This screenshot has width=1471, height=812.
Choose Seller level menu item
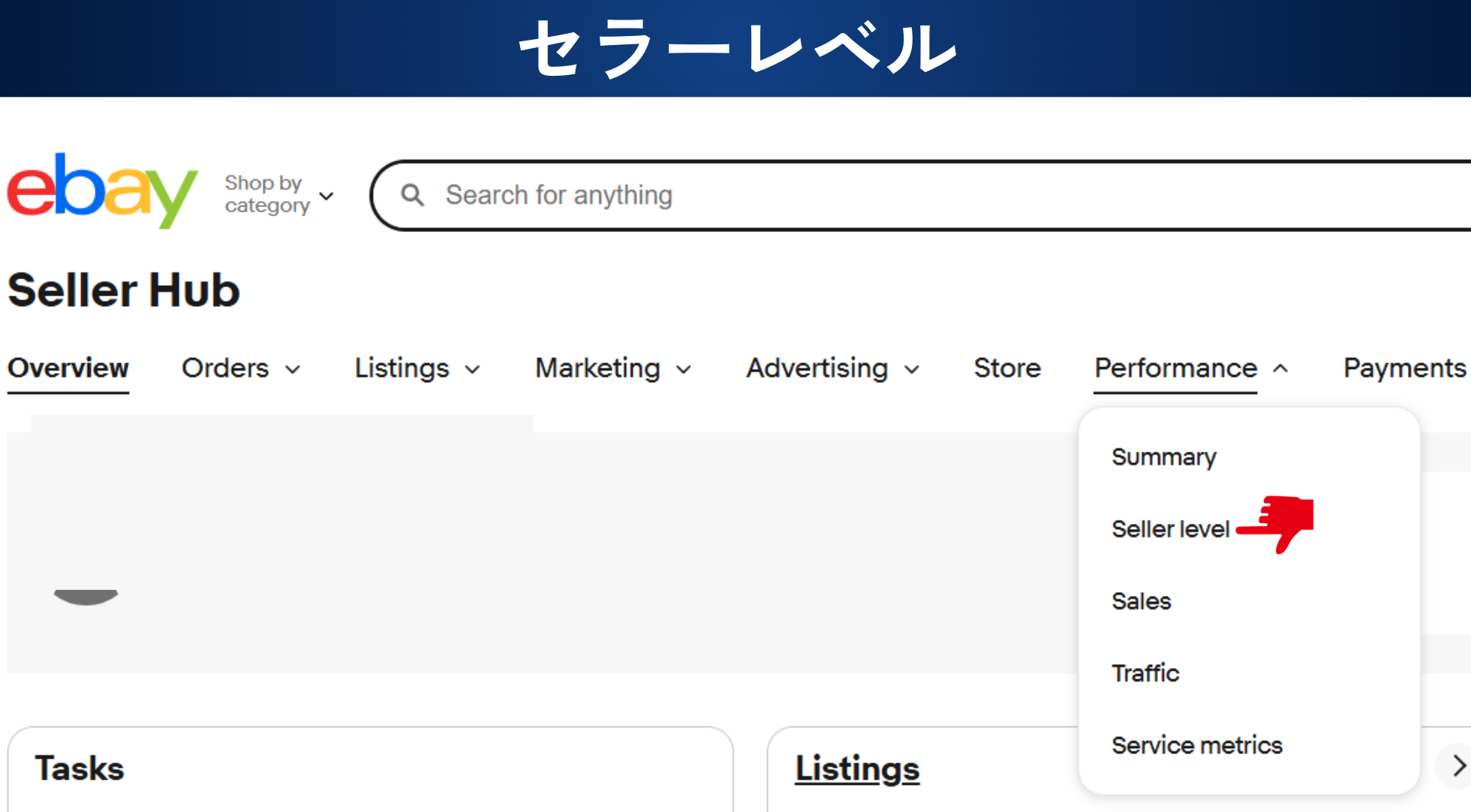(x=1170, y=529)
